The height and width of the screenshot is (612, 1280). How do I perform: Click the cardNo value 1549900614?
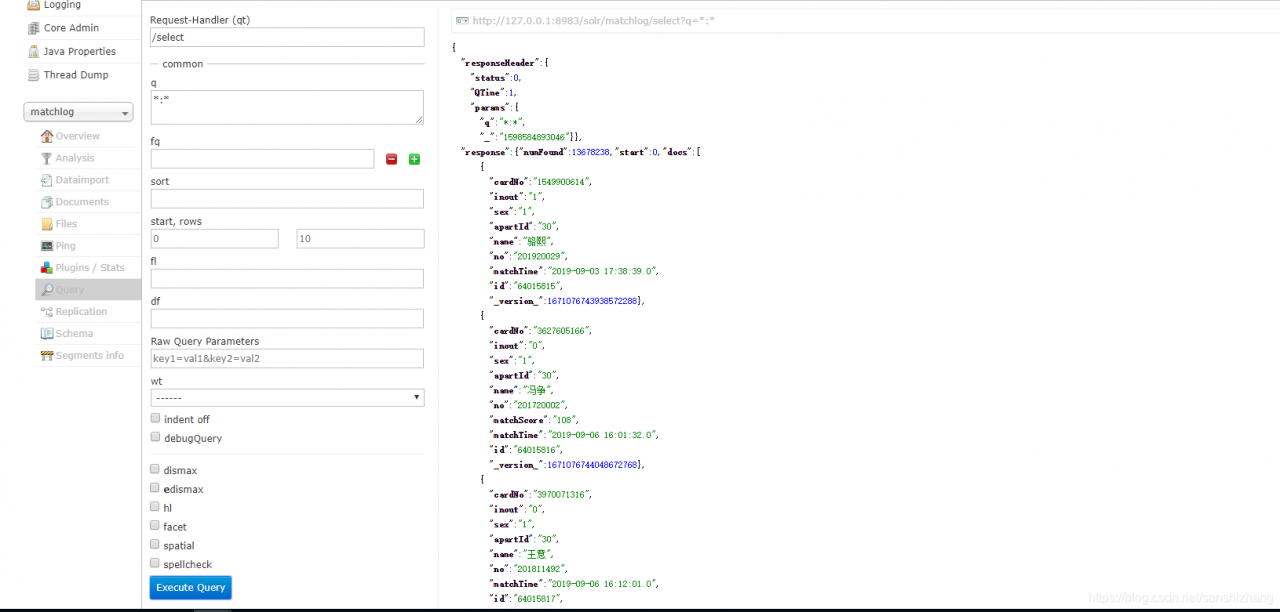click(561, 181)
